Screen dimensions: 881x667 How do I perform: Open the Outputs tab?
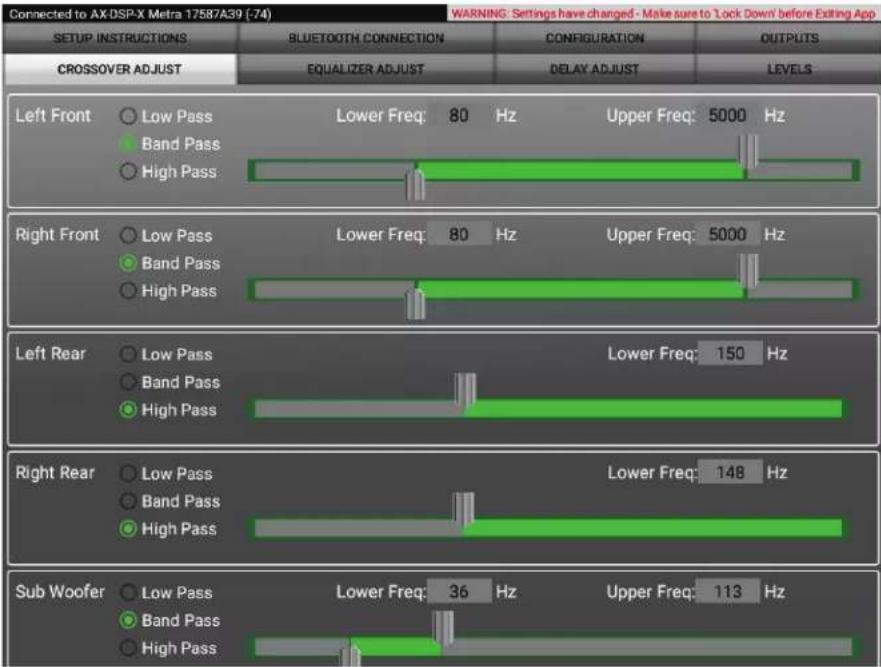coord(789,38)
